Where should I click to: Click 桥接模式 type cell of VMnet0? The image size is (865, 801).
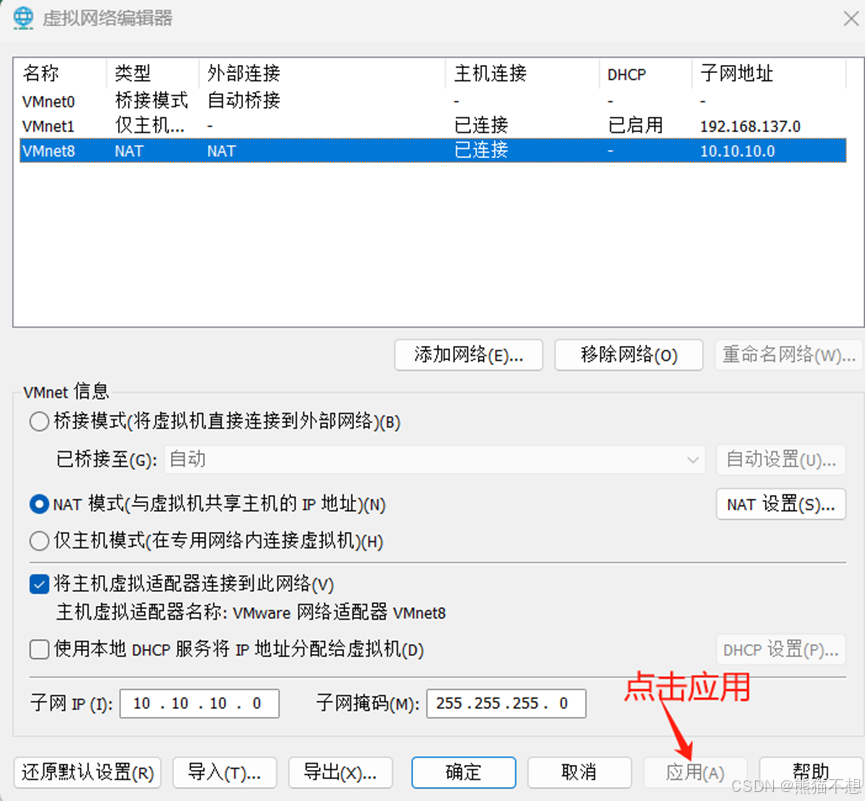152,100
